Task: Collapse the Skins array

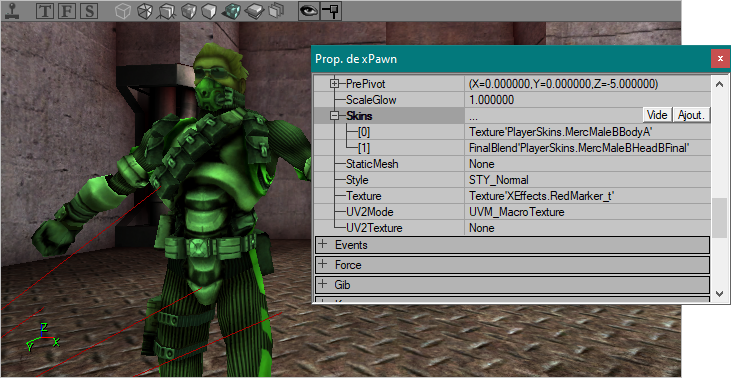Action: click(x=334, y=116)
